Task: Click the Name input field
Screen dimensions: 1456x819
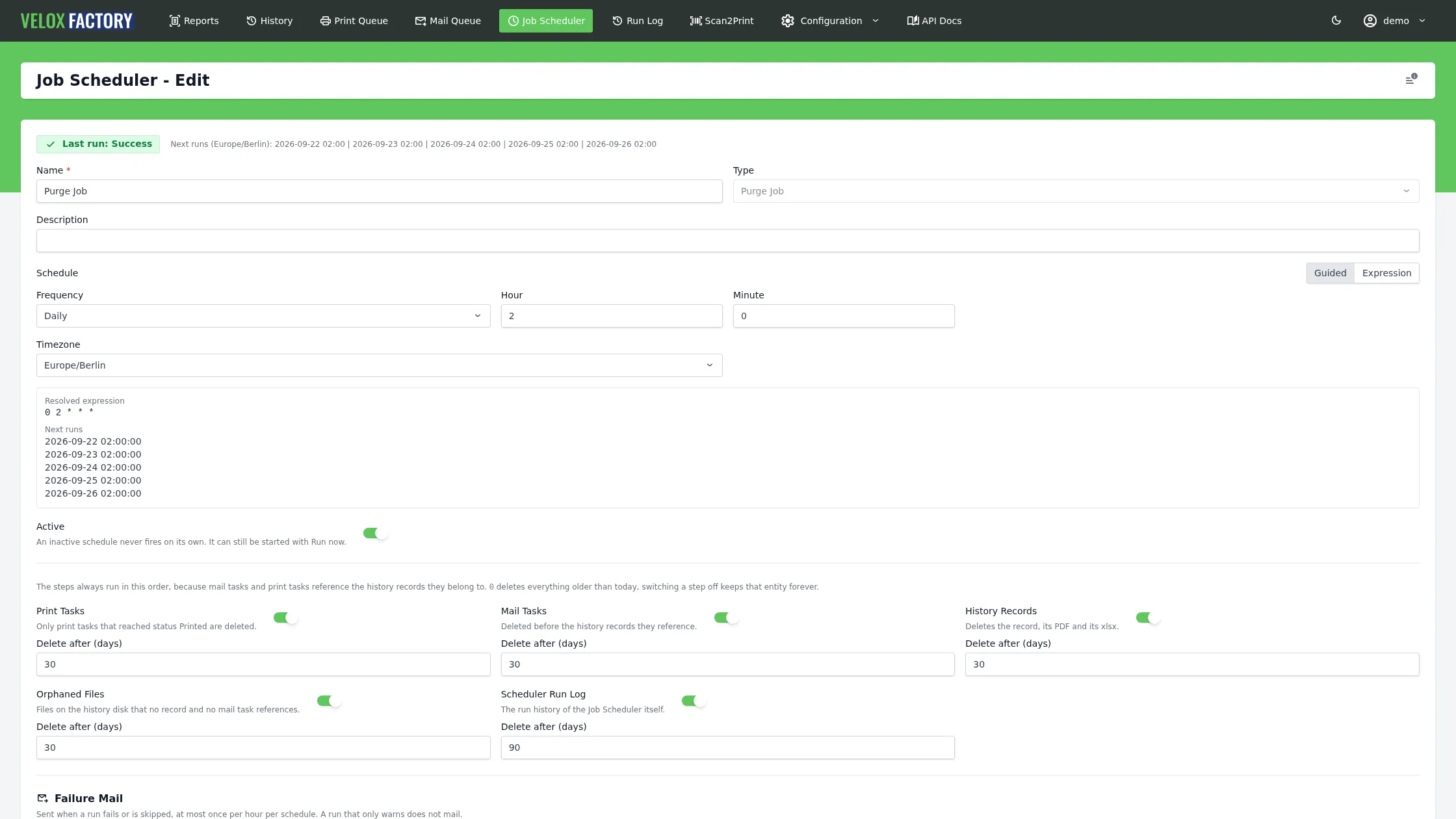Action: pos(380,191)
